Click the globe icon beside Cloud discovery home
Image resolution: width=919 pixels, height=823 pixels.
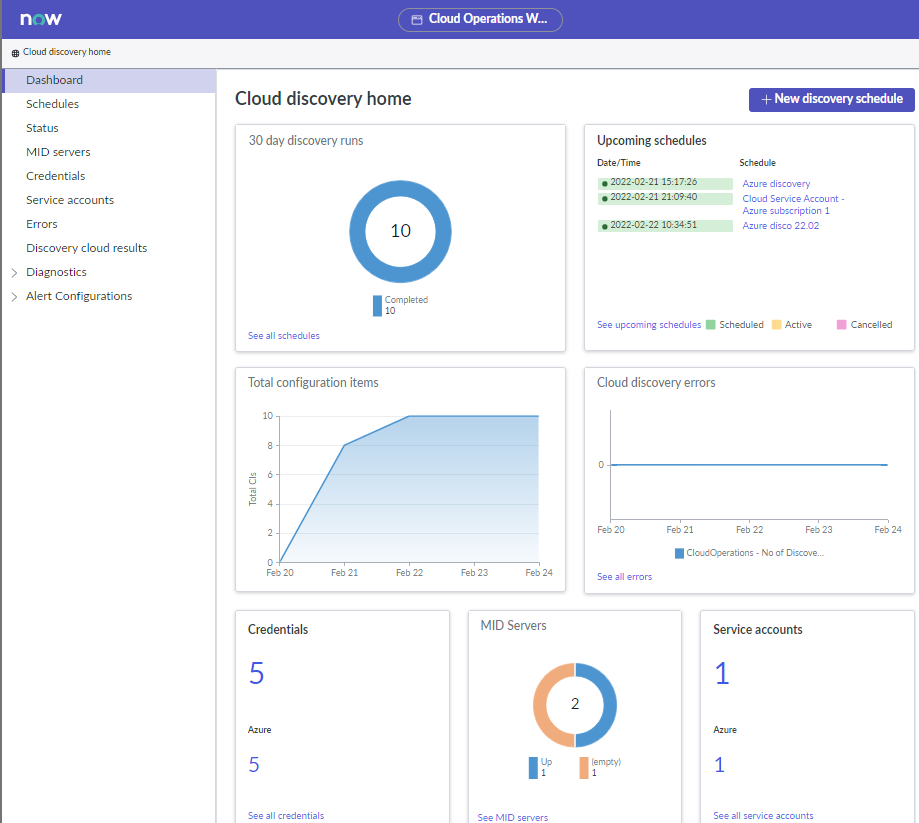(15, 53)
